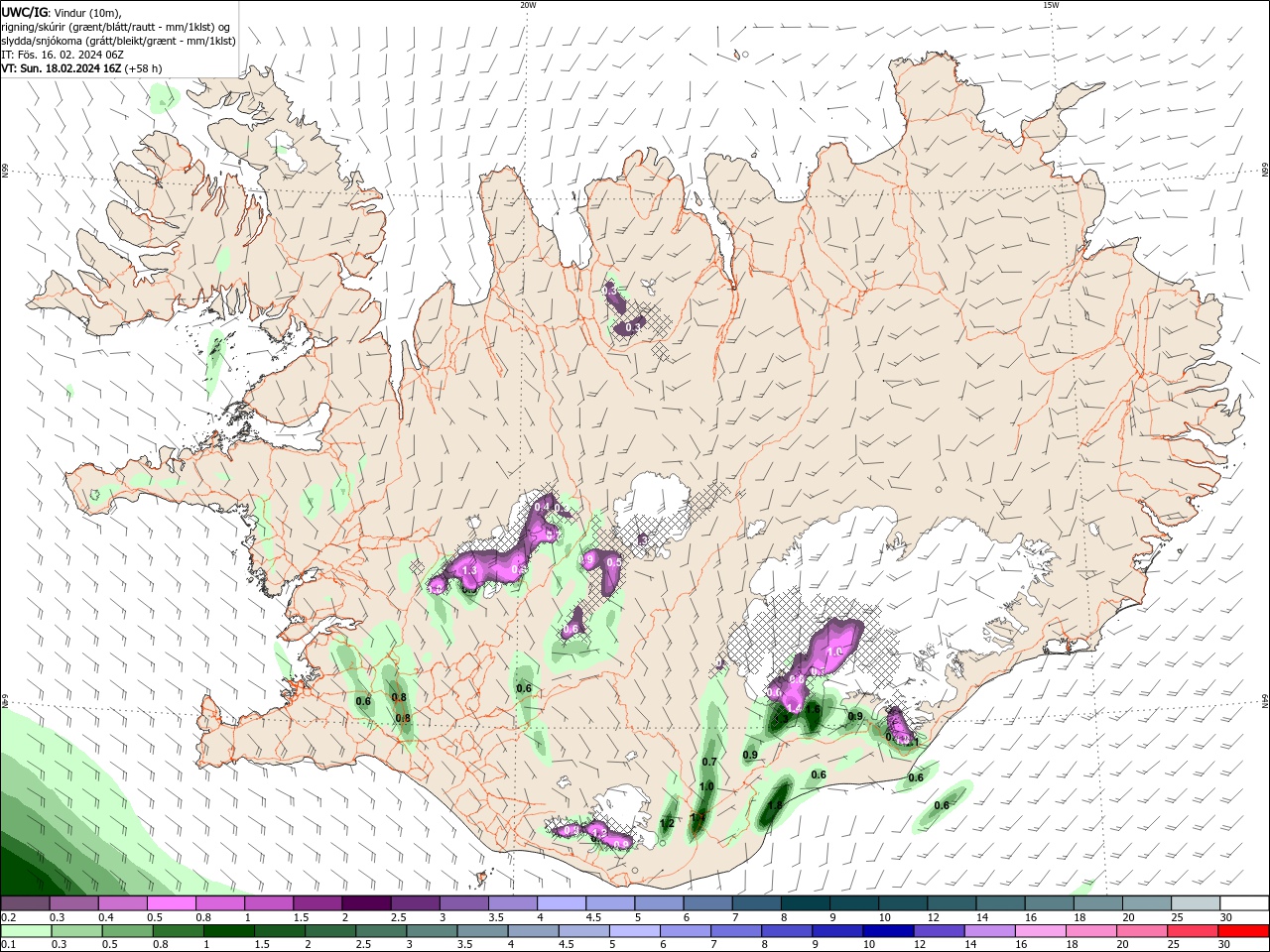
Task: Select the '0.7' precipitation value on the map
Action: (709, 762)
